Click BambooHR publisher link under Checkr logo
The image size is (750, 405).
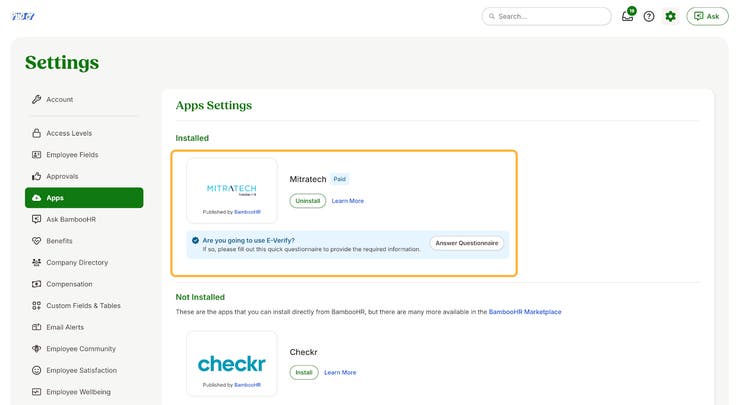[x=247, y=384]
